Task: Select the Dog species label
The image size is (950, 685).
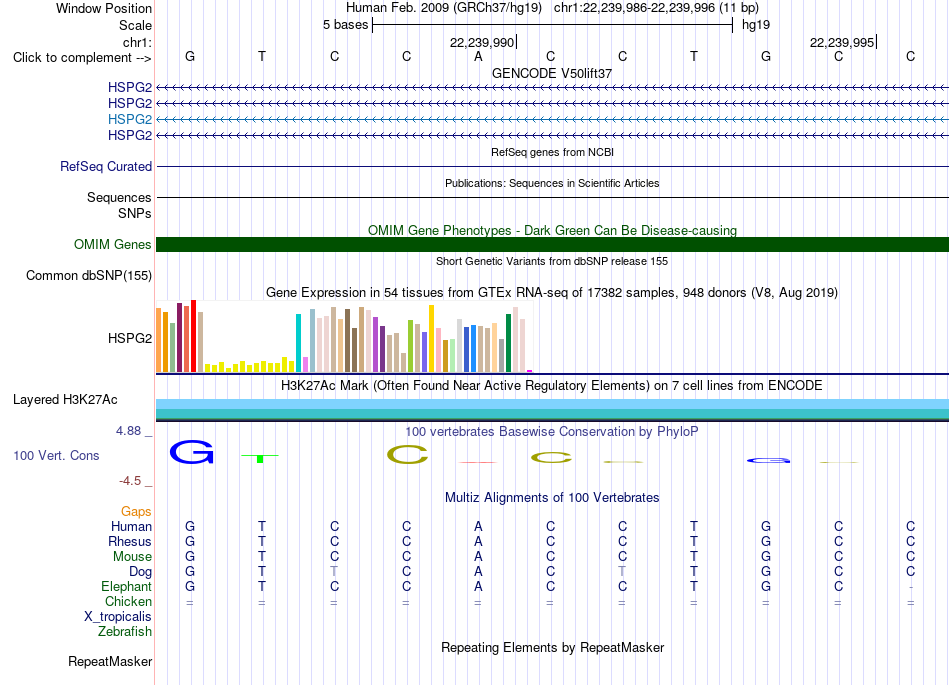Action: (140, 572)
